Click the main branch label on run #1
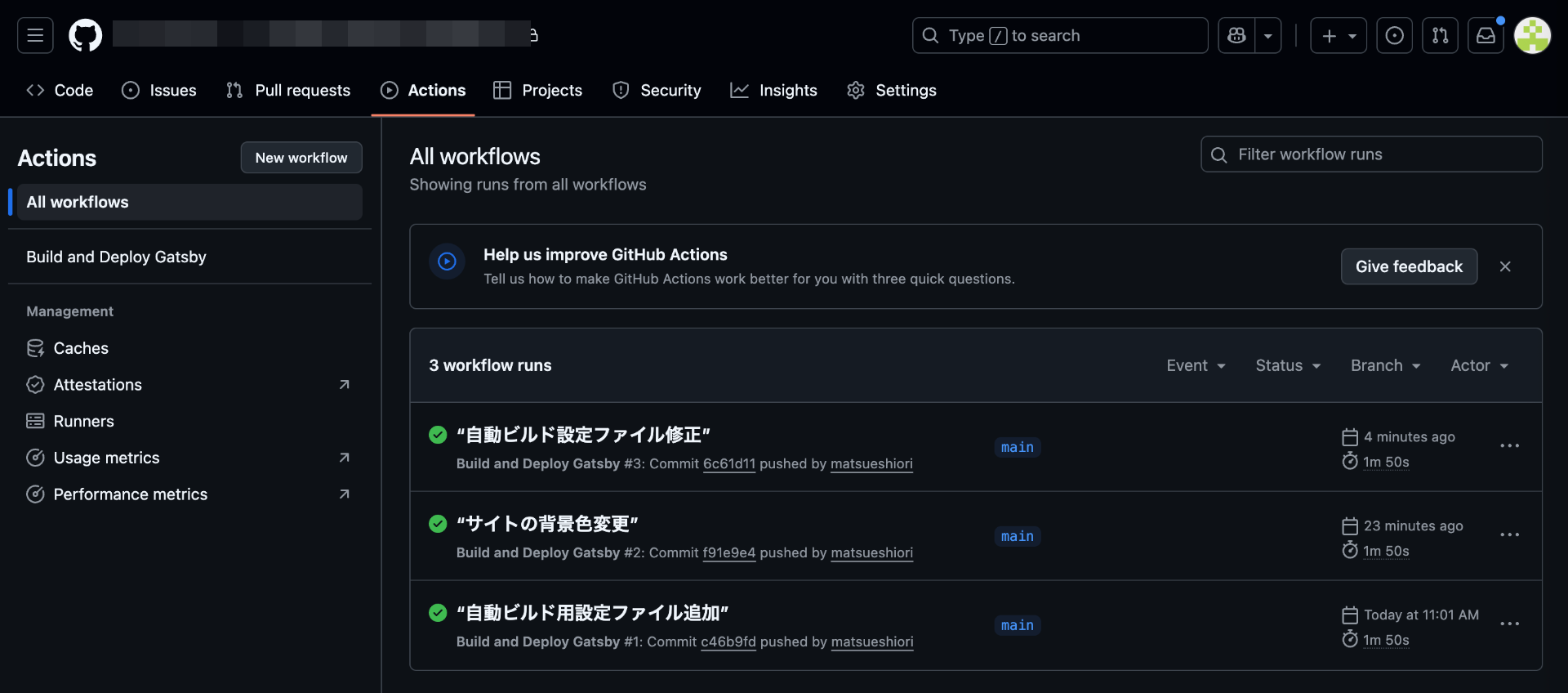The height and width of the screenshot is (693, 1568). click(x=1018, y=625)
